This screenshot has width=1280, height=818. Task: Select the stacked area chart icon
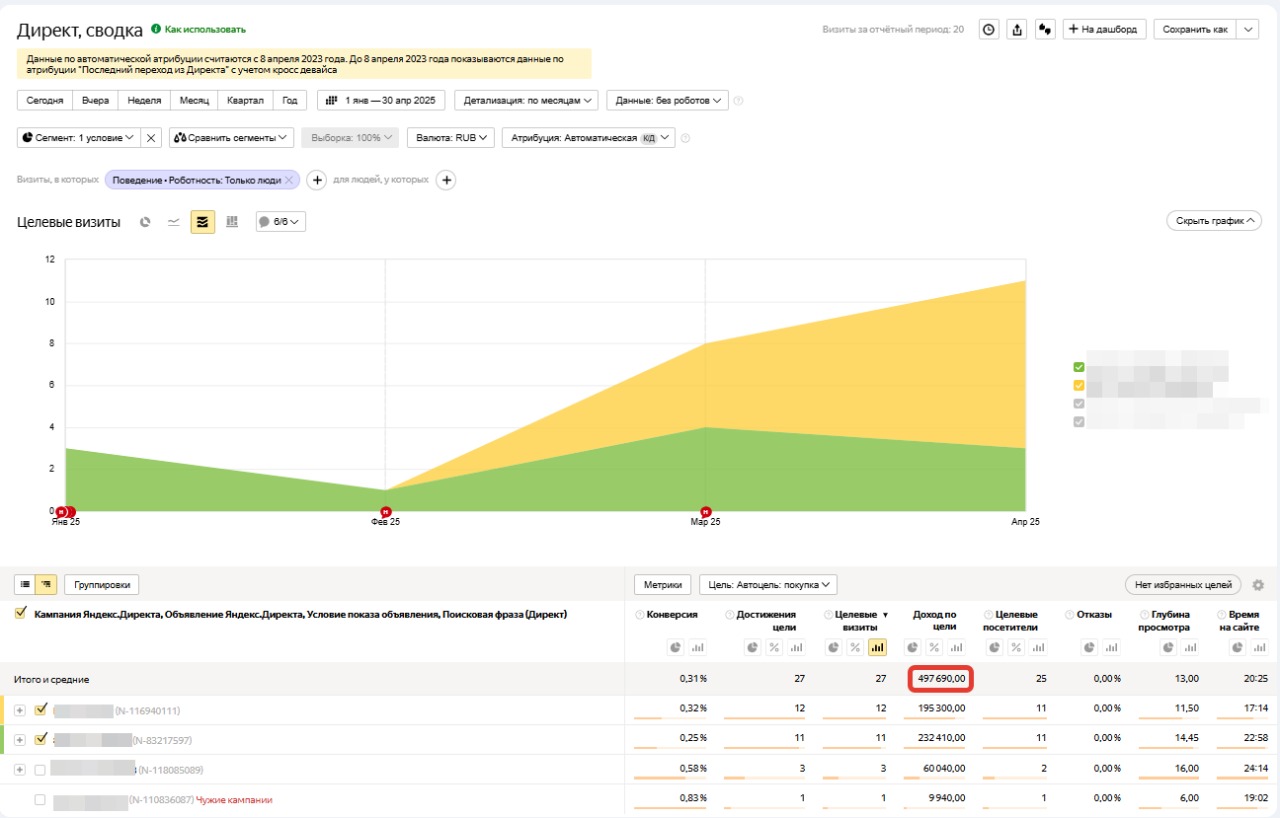point(203,222)
